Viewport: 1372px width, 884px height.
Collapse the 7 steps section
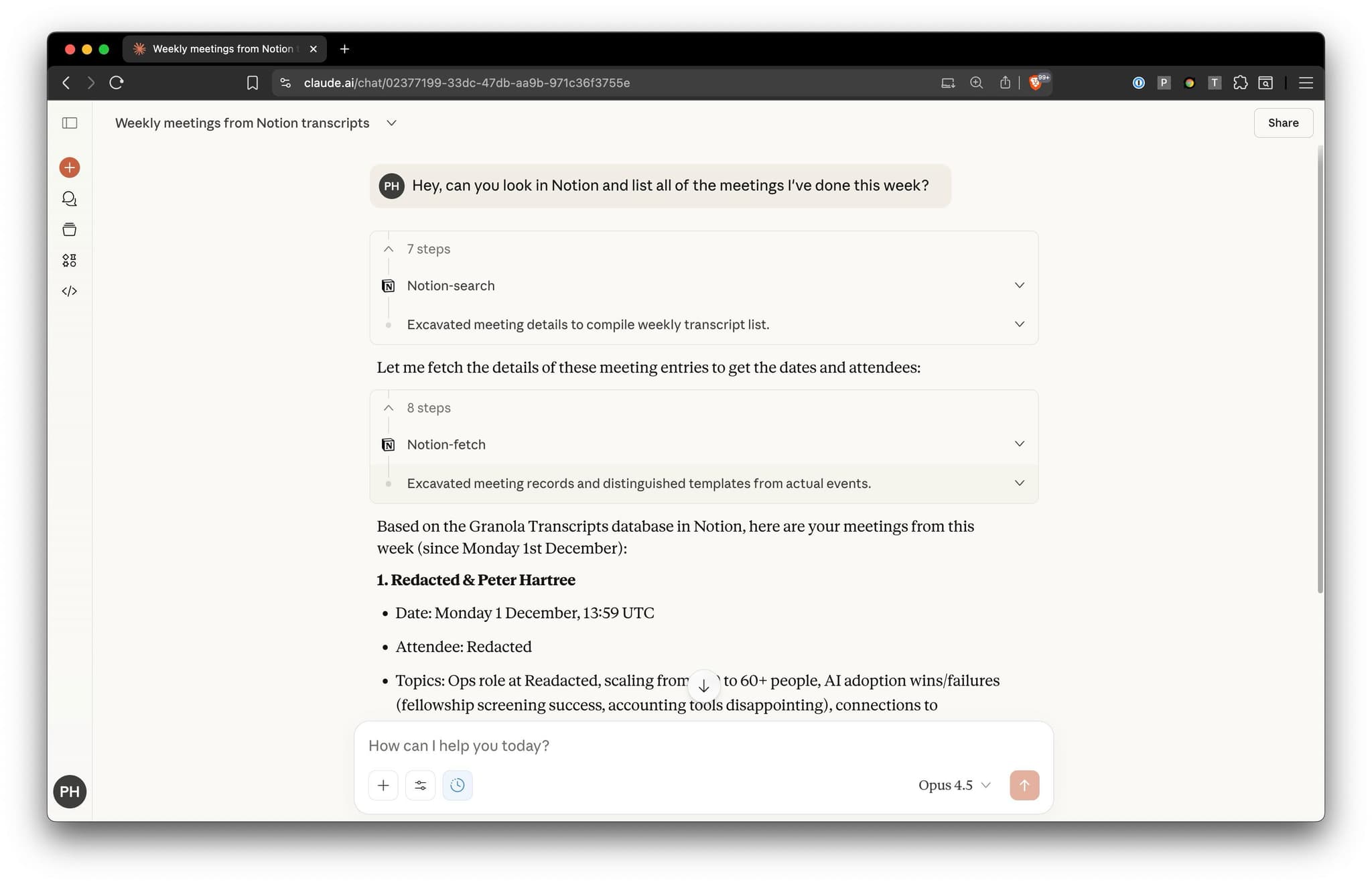[389, 249]
